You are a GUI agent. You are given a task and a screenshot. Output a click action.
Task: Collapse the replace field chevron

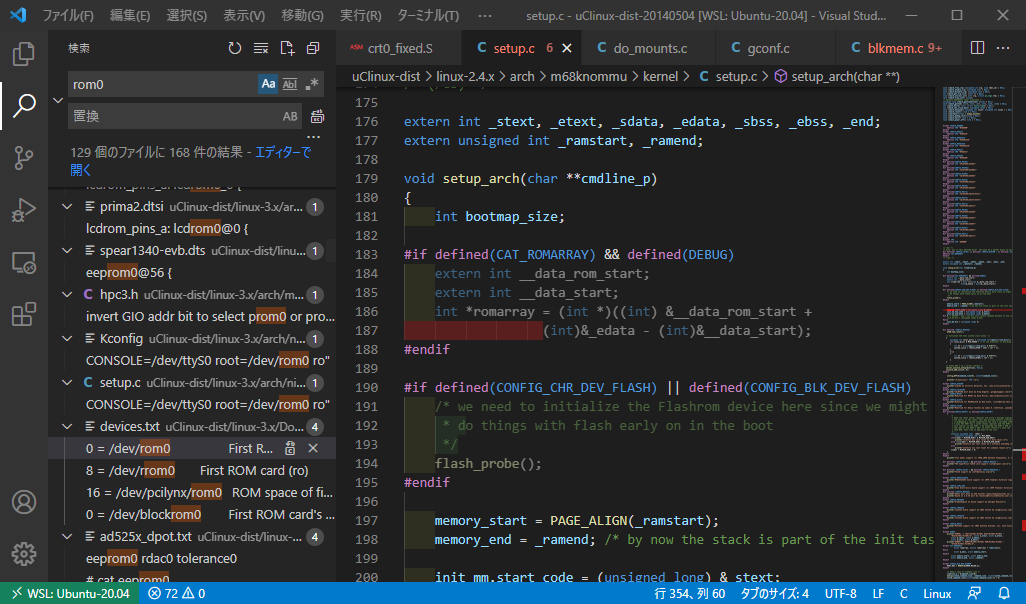pos(57,100)
